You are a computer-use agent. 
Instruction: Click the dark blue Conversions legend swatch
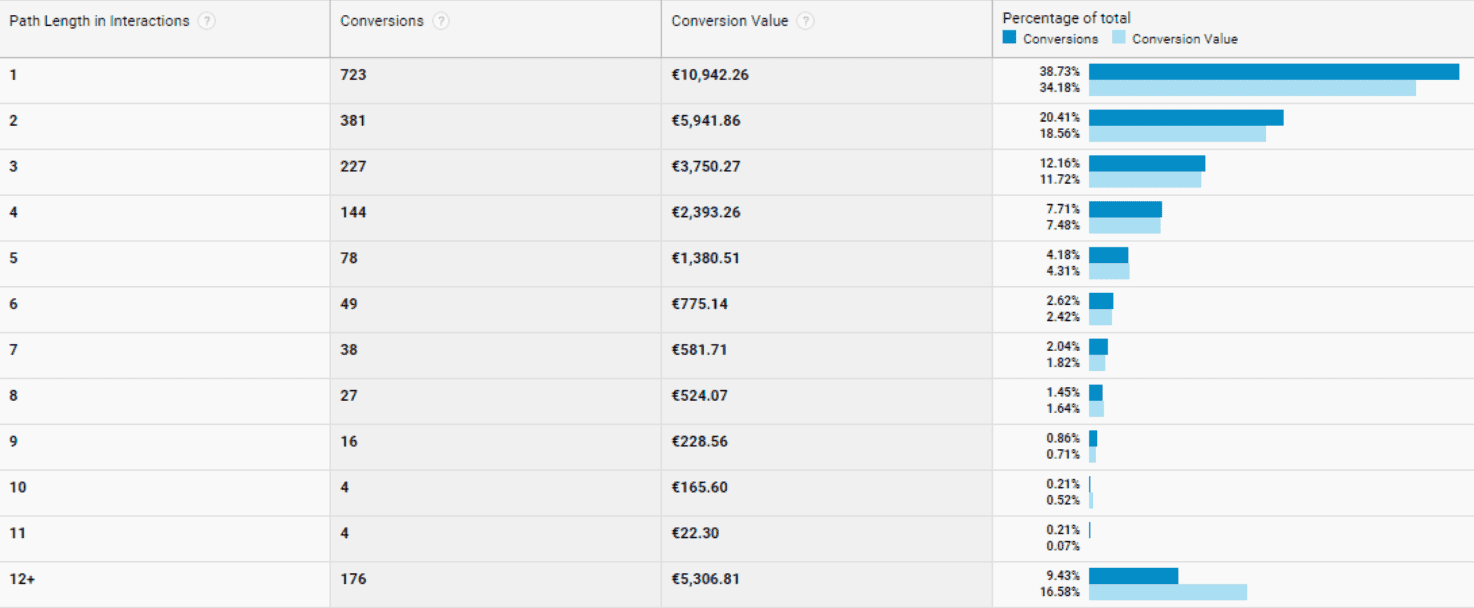pos(1009,38)
